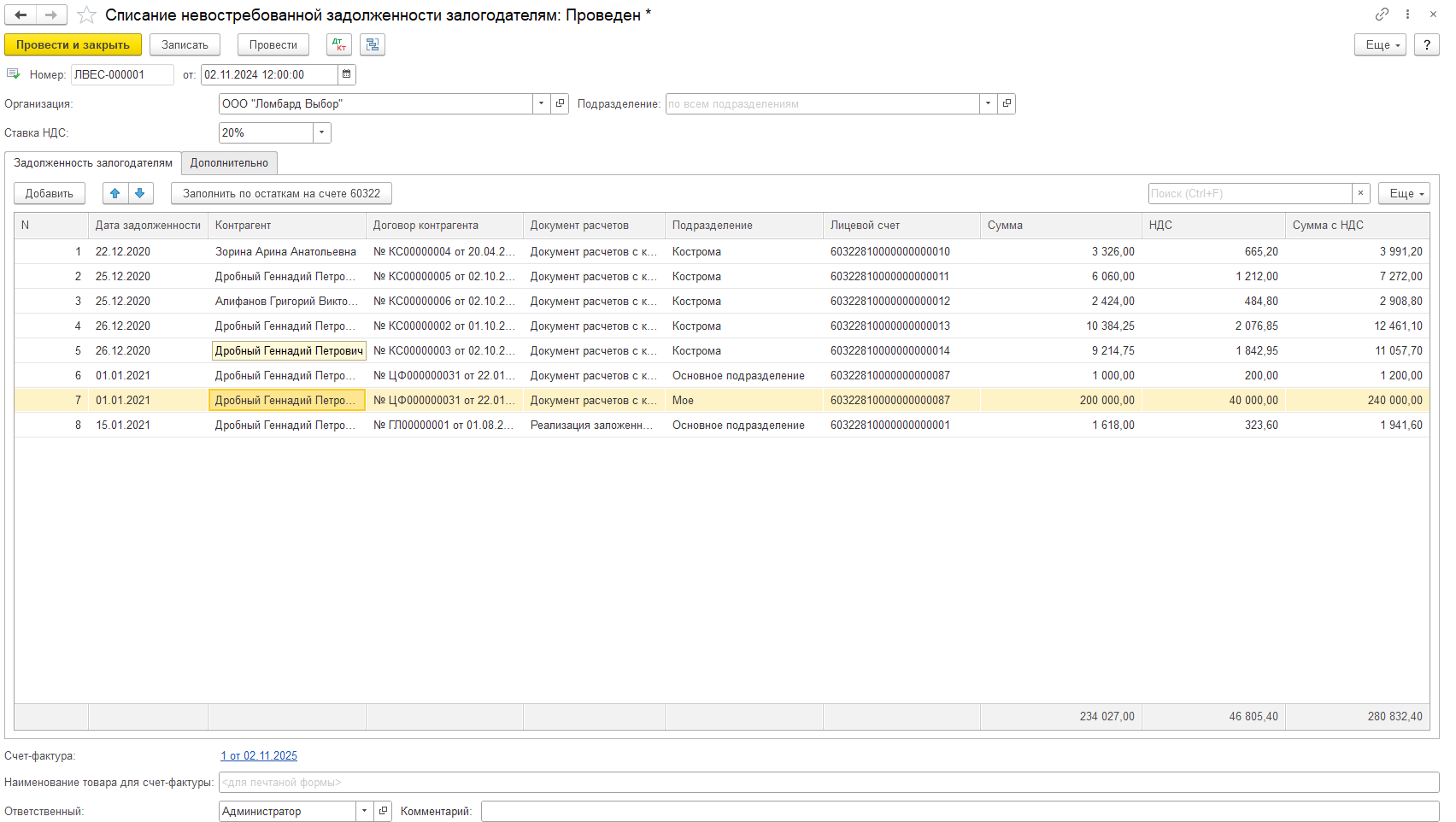The image size is (1456, 822).
Task: Open help with the question mark
Action: coord(1427,45)
